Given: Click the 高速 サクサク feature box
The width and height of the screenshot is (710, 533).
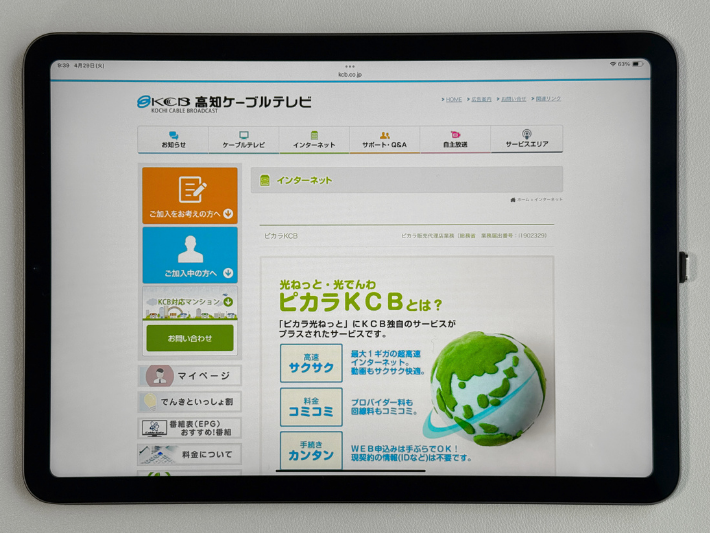Looking at the screenshot, I should coord(311,363).
